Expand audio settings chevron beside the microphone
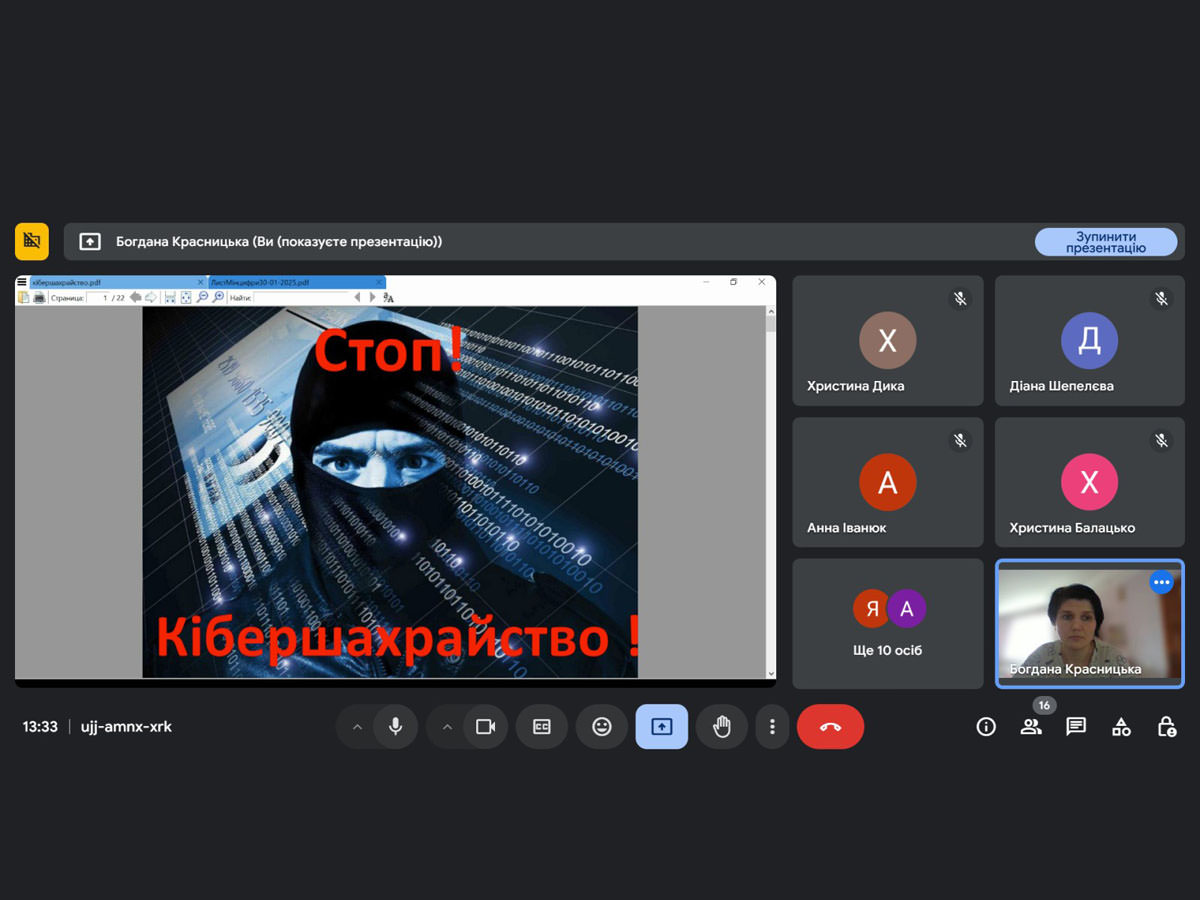This screenshot has height=900, width=1200. 357,727
